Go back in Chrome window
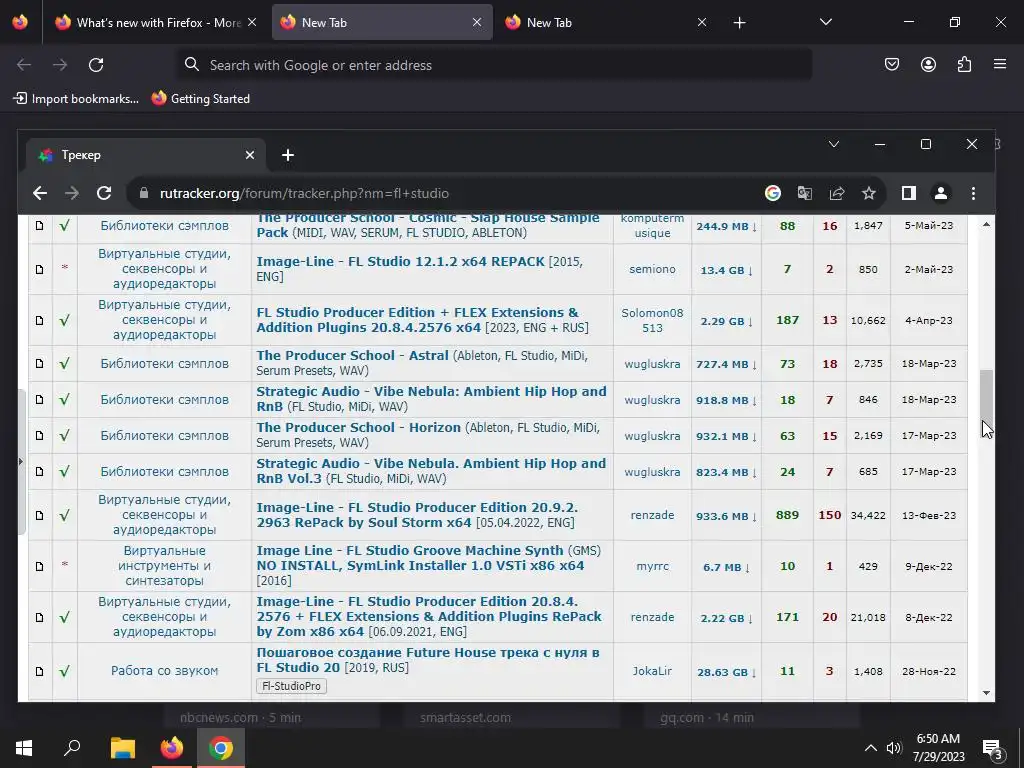Image resolution: width=1024 pixels, height=768 pixels. coord(40,193)
